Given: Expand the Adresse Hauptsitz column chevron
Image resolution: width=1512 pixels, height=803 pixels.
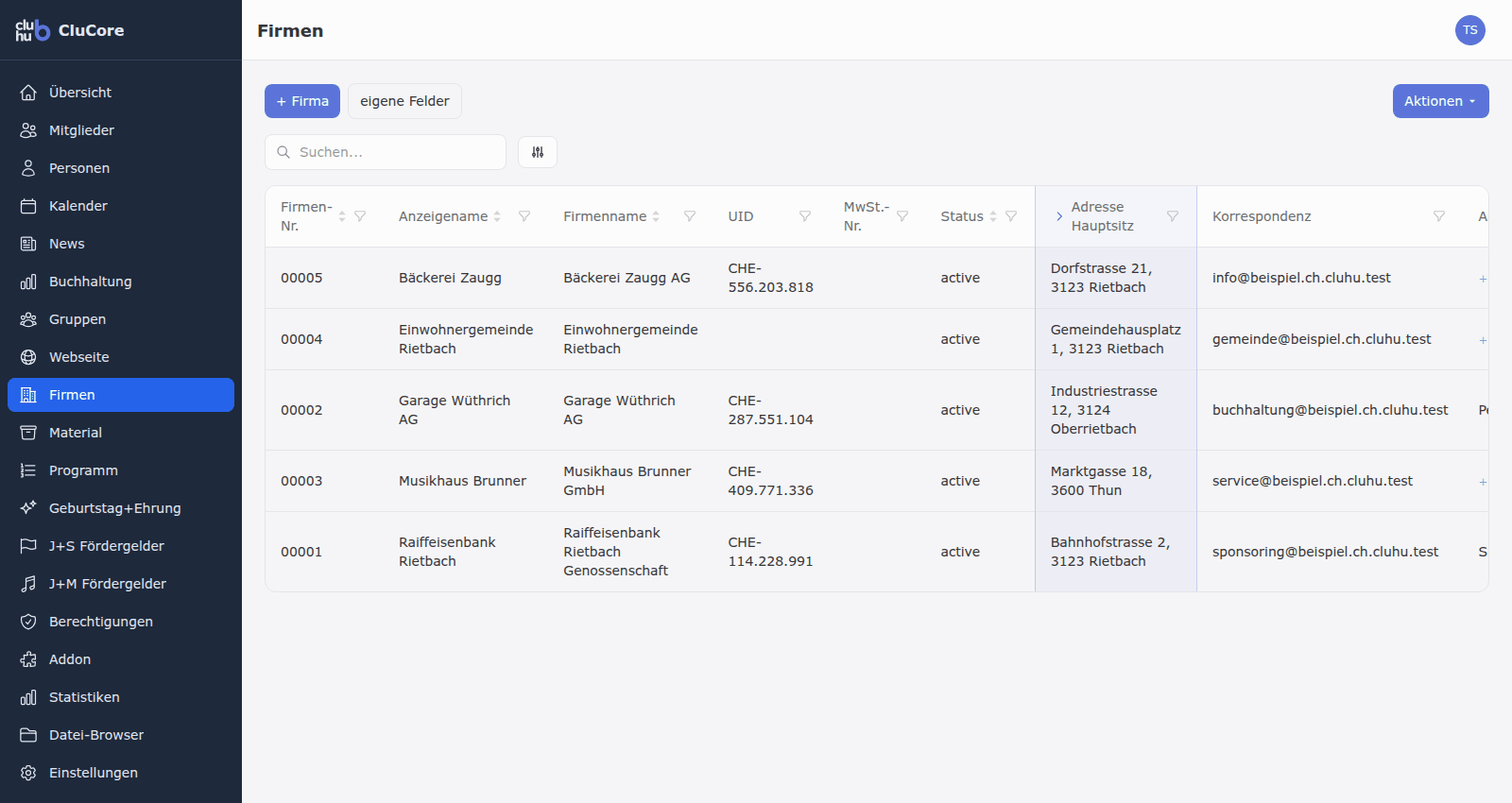Looking at the screenshot, I should point(1059,216).
